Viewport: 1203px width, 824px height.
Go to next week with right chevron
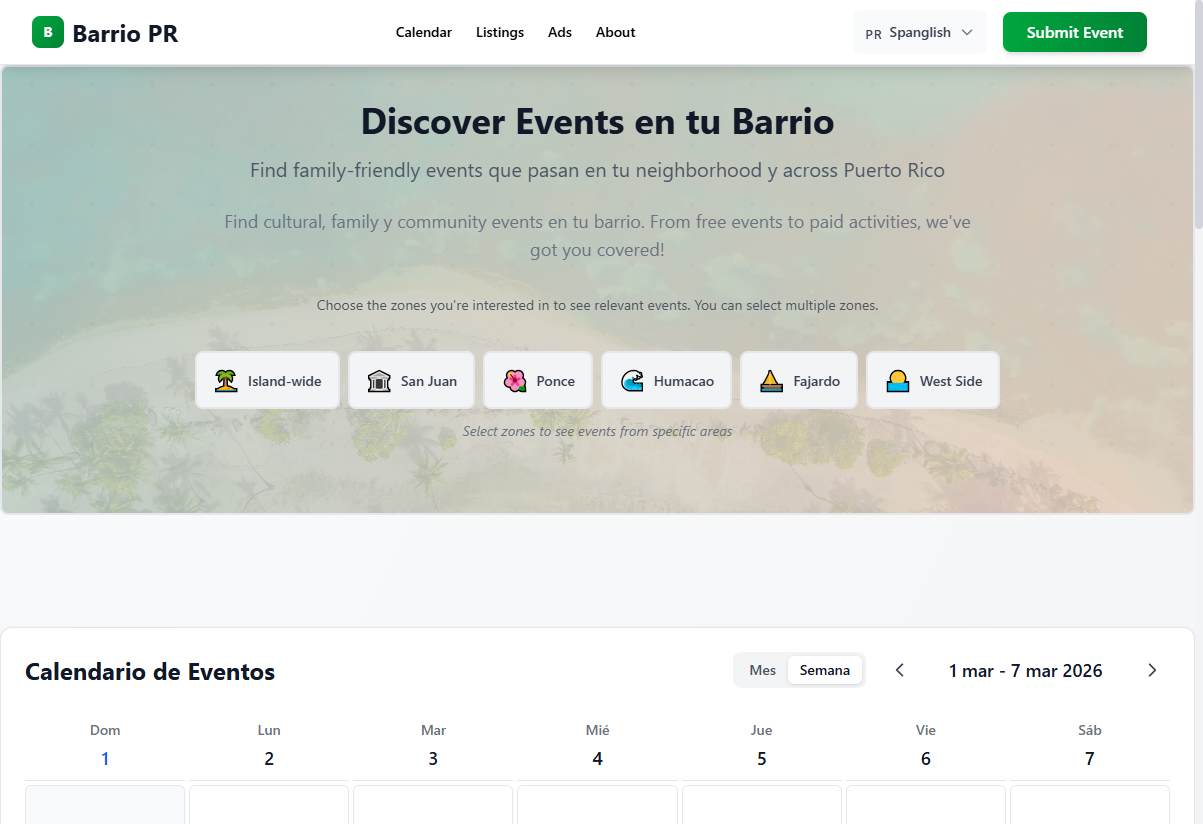point(1152,670)
